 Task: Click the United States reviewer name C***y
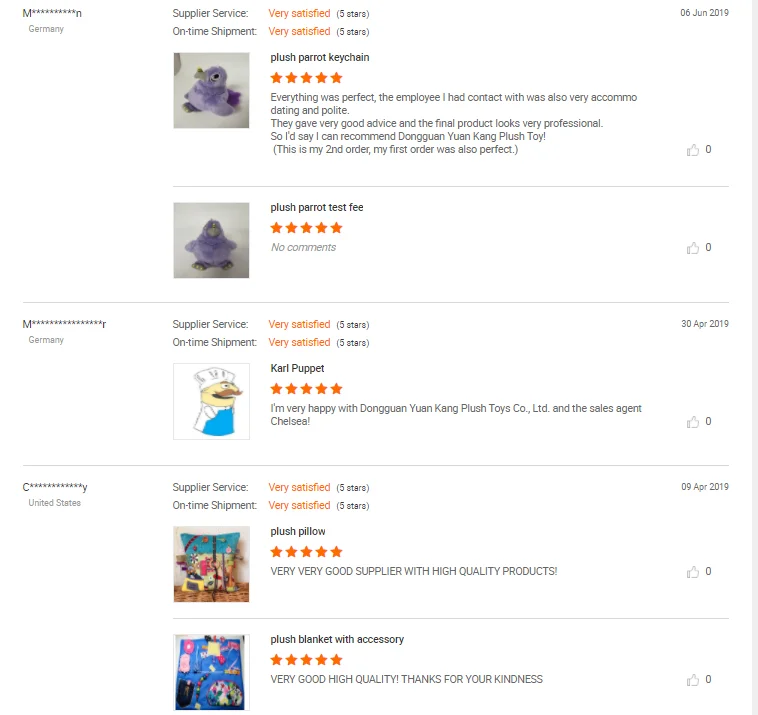point(55,487)
